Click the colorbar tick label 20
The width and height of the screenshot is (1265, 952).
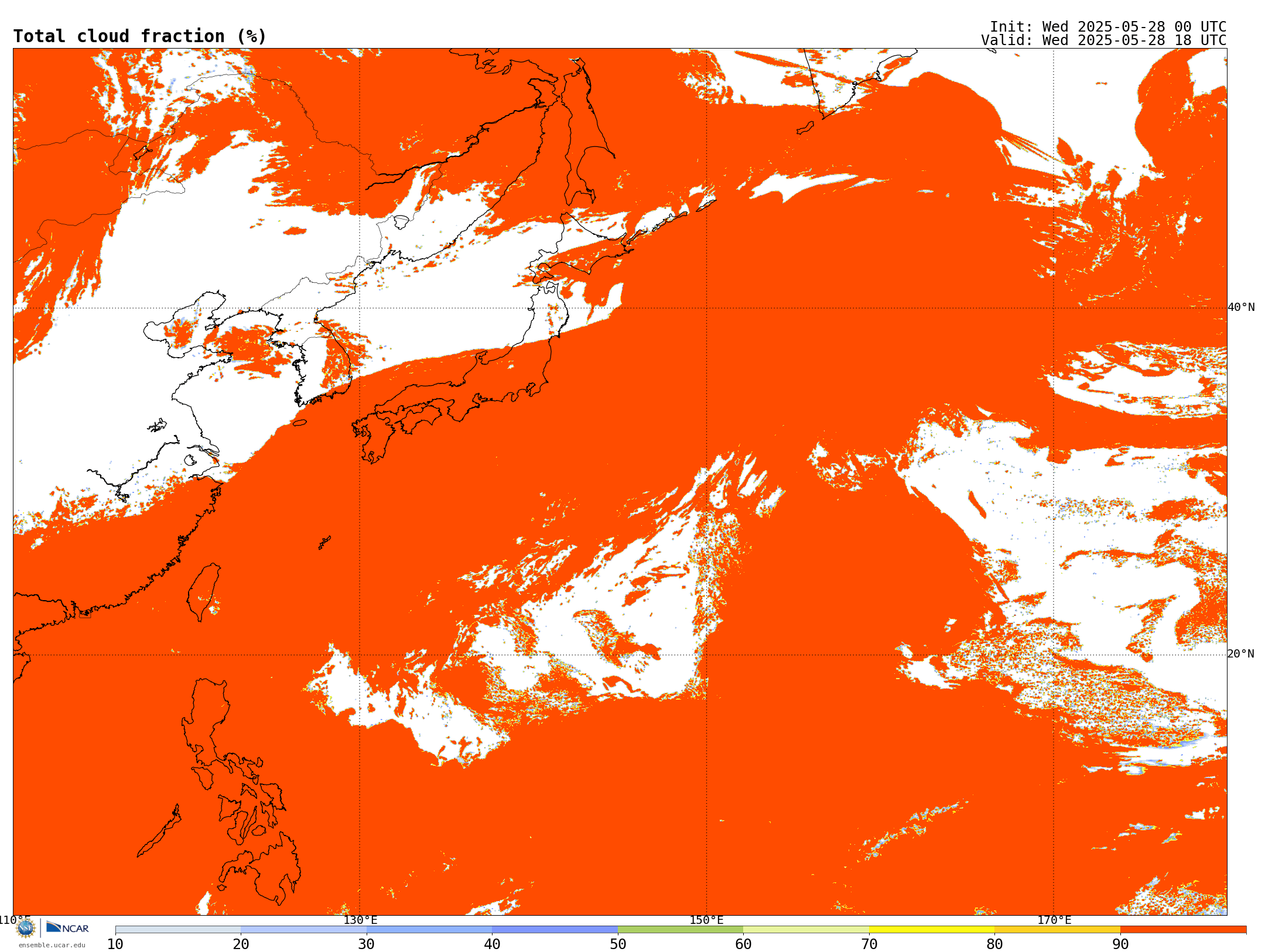[x=241, y=944]
